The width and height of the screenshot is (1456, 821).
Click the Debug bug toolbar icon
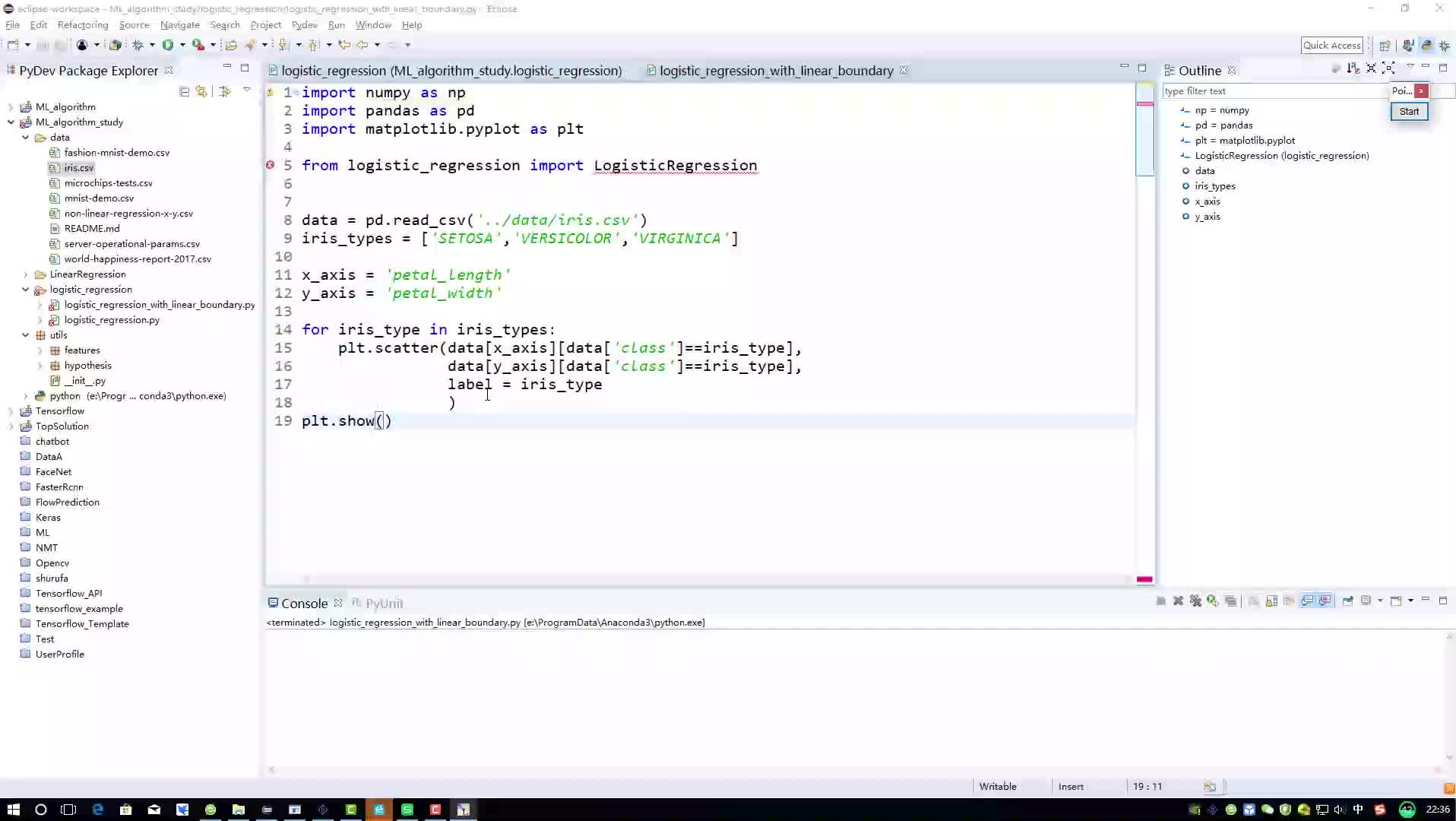(138, 45)
